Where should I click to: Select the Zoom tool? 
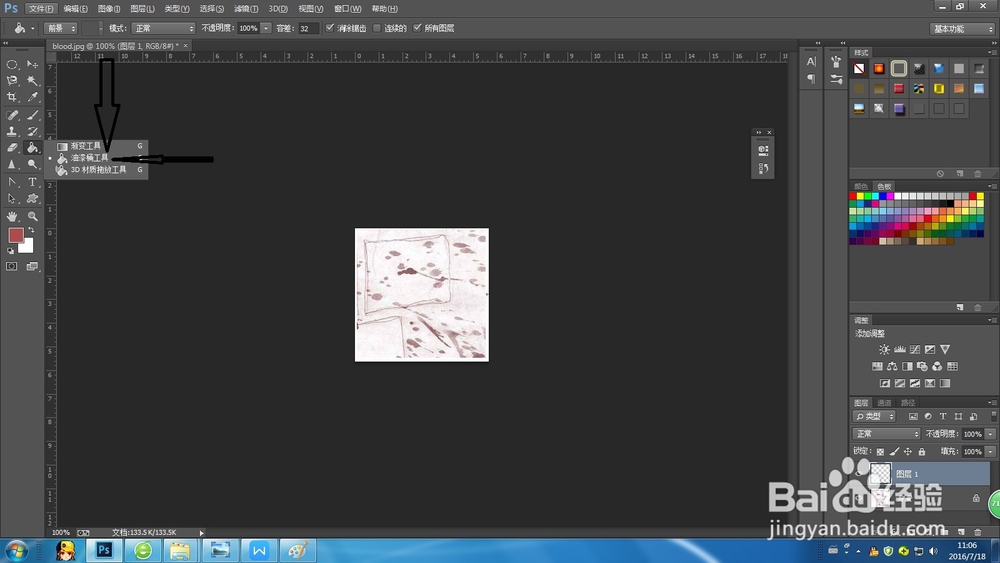pos(32,217)
